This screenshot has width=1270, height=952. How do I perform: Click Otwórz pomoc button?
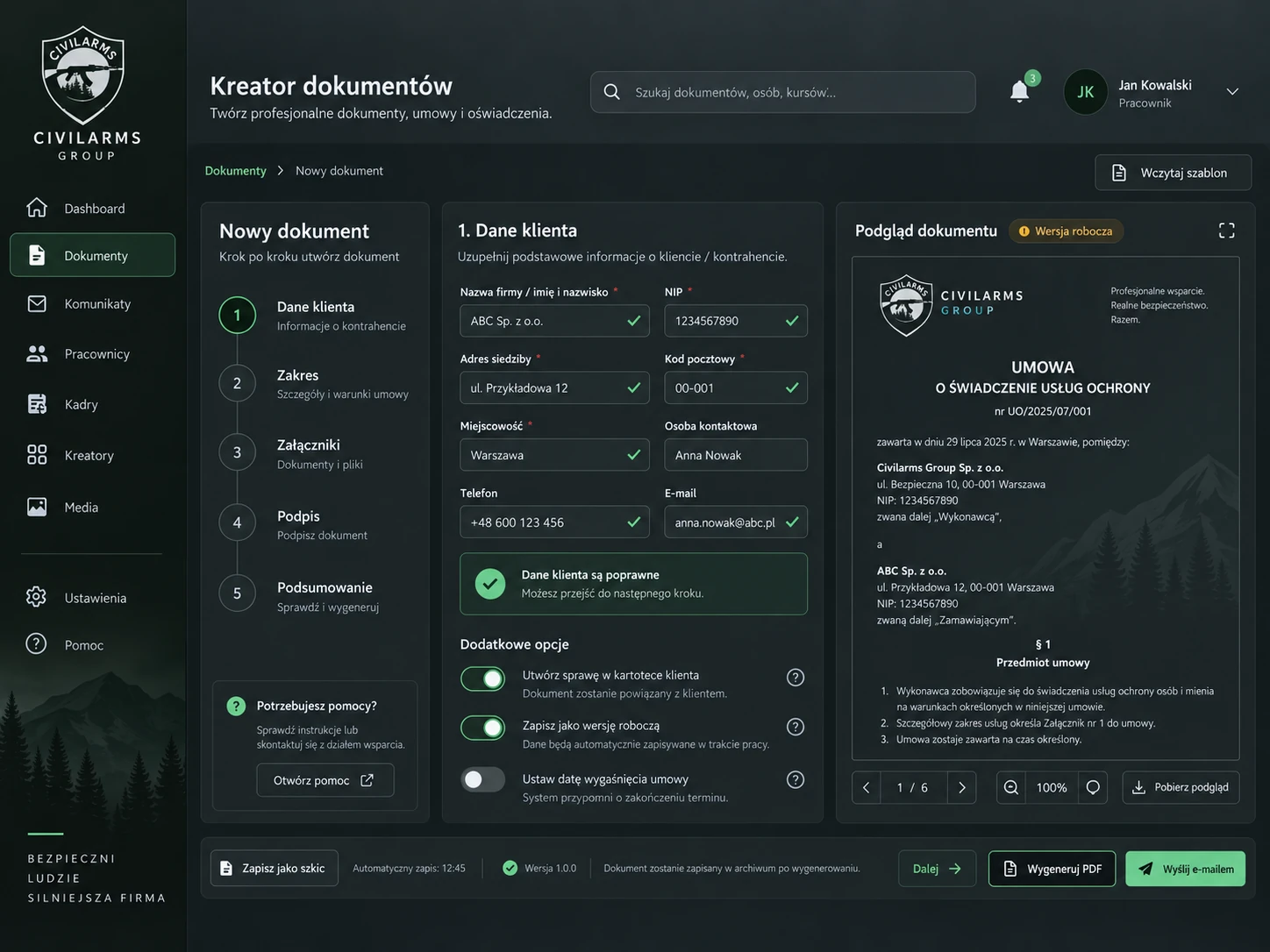point(325,780)
